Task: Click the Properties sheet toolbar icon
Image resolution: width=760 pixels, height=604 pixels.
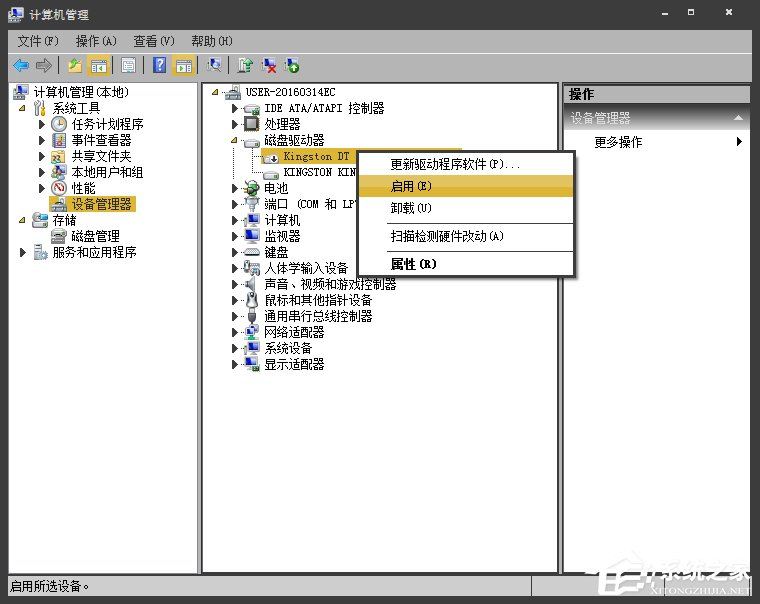Action: coord(128,65)
